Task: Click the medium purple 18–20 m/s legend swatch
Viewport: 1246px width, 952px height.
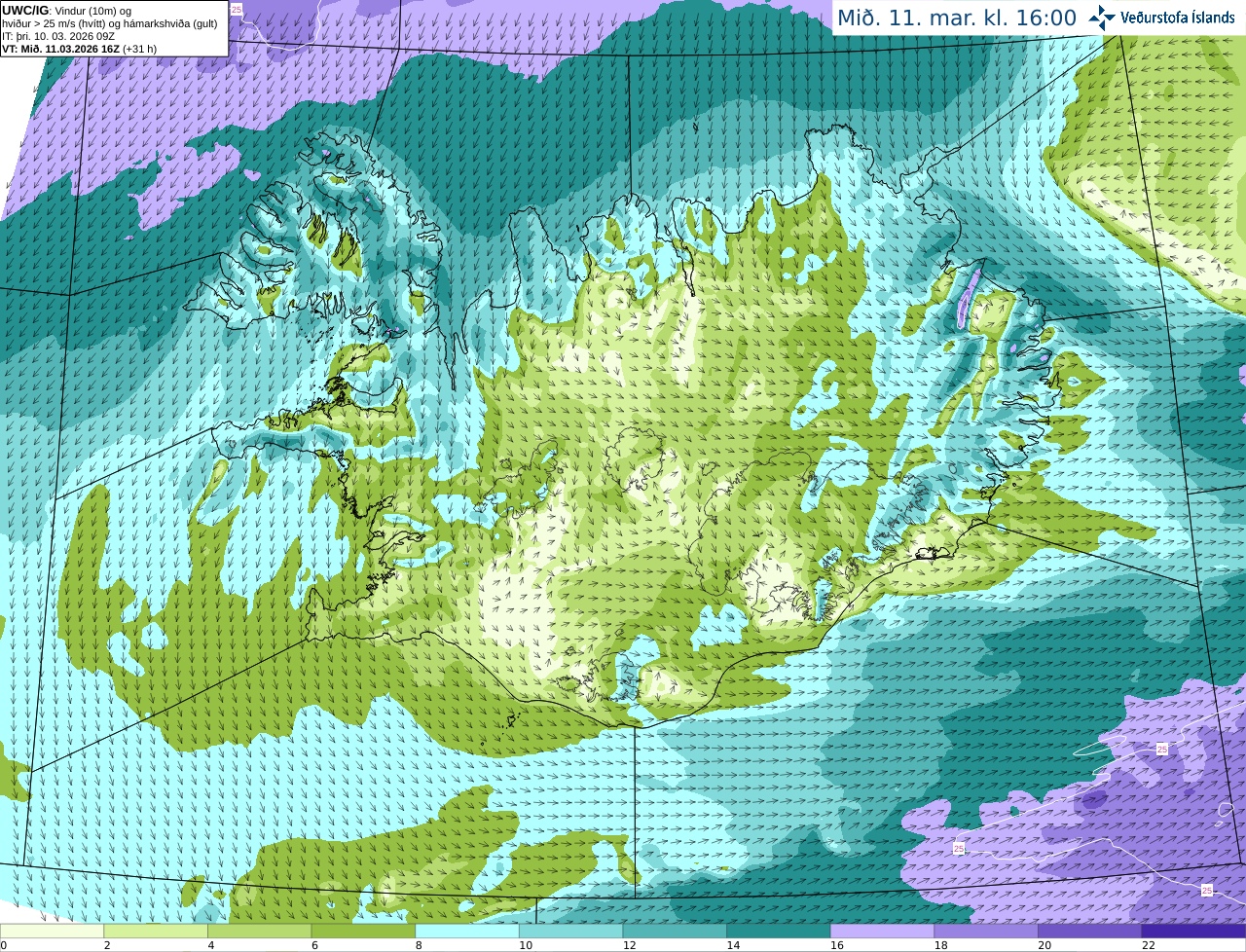Action: point(986,931)
